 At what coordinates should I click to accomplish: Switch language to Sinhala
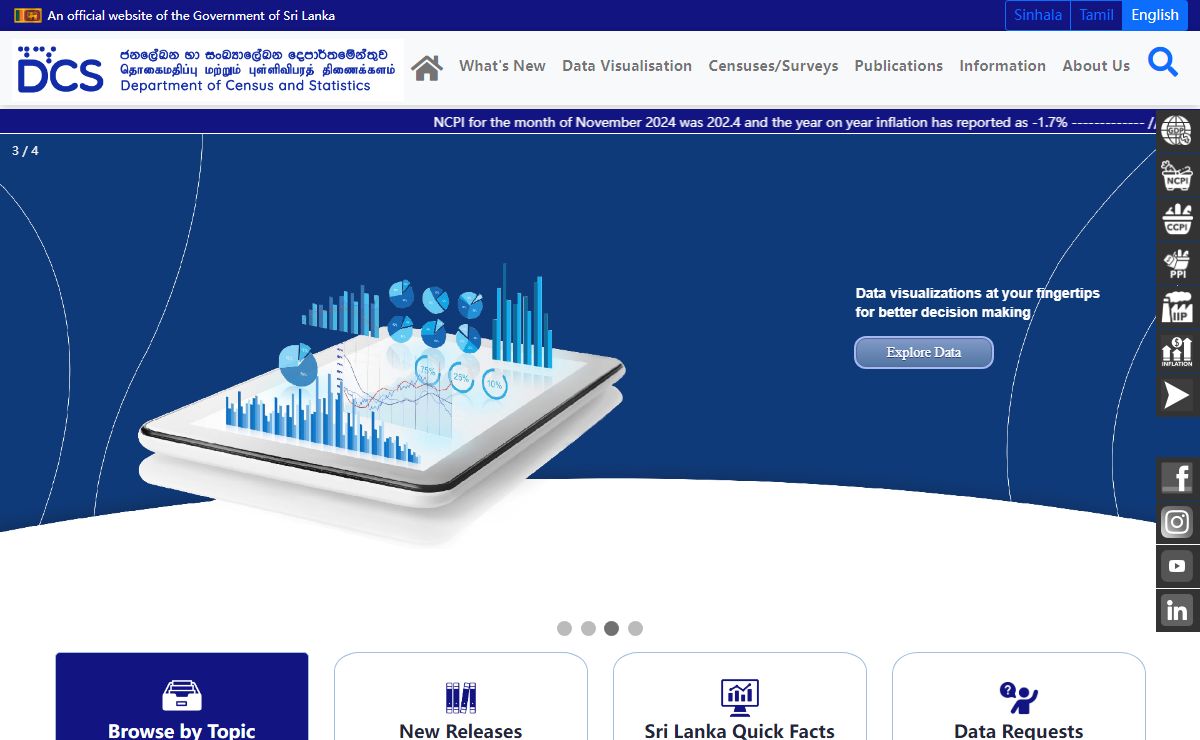tap(1038, 15)
